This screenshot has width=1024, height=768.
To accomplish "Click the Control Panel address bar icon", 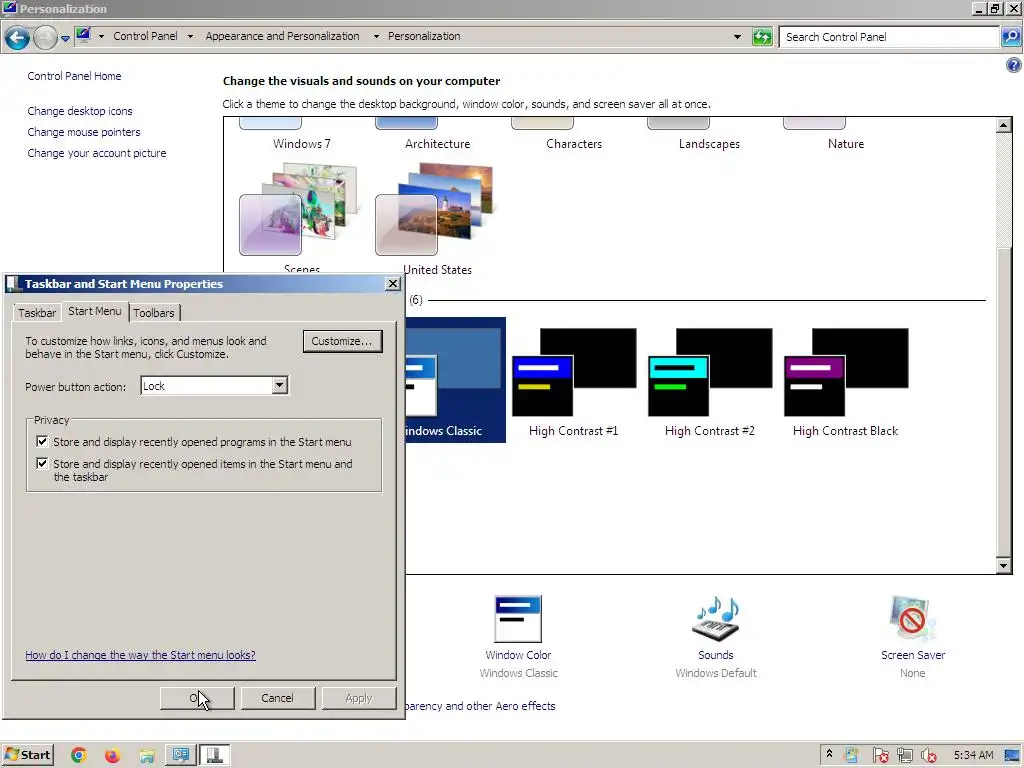I will tap(83, 36).
